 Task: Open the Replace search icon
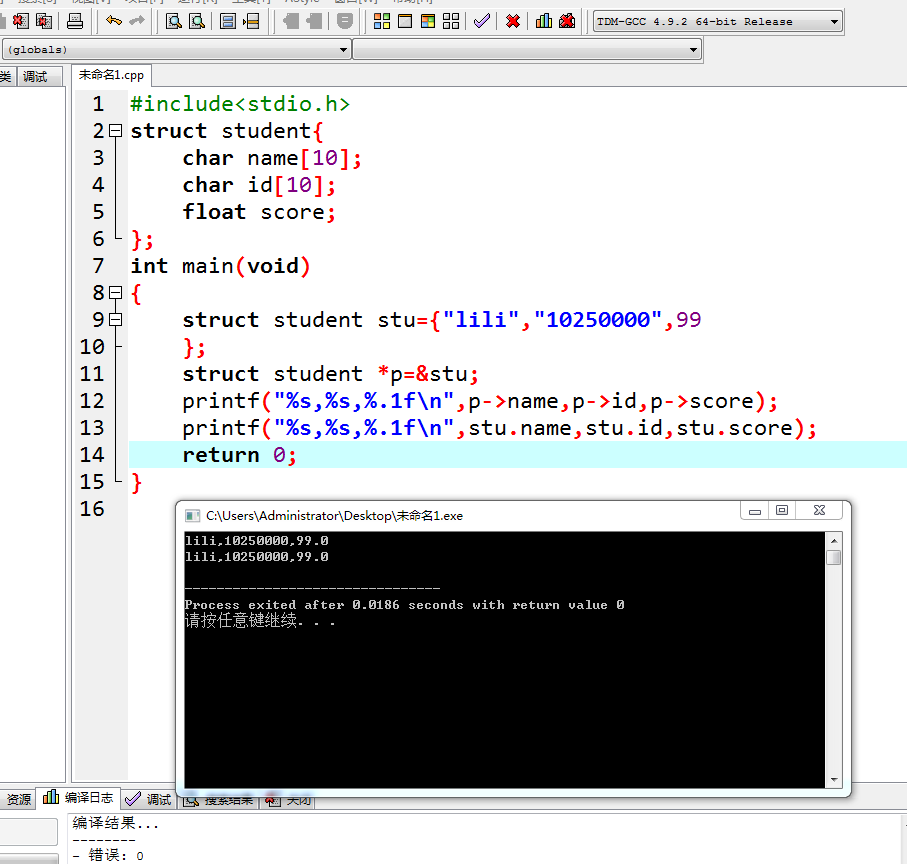(197, 21)
